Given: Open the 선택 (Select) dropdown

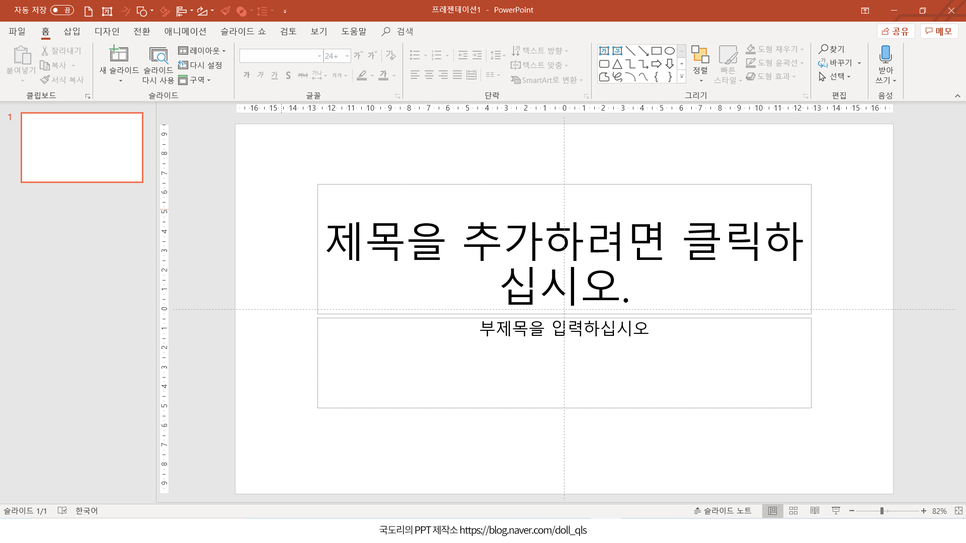Looking at the screenshot, I should (x=834, y=76).
